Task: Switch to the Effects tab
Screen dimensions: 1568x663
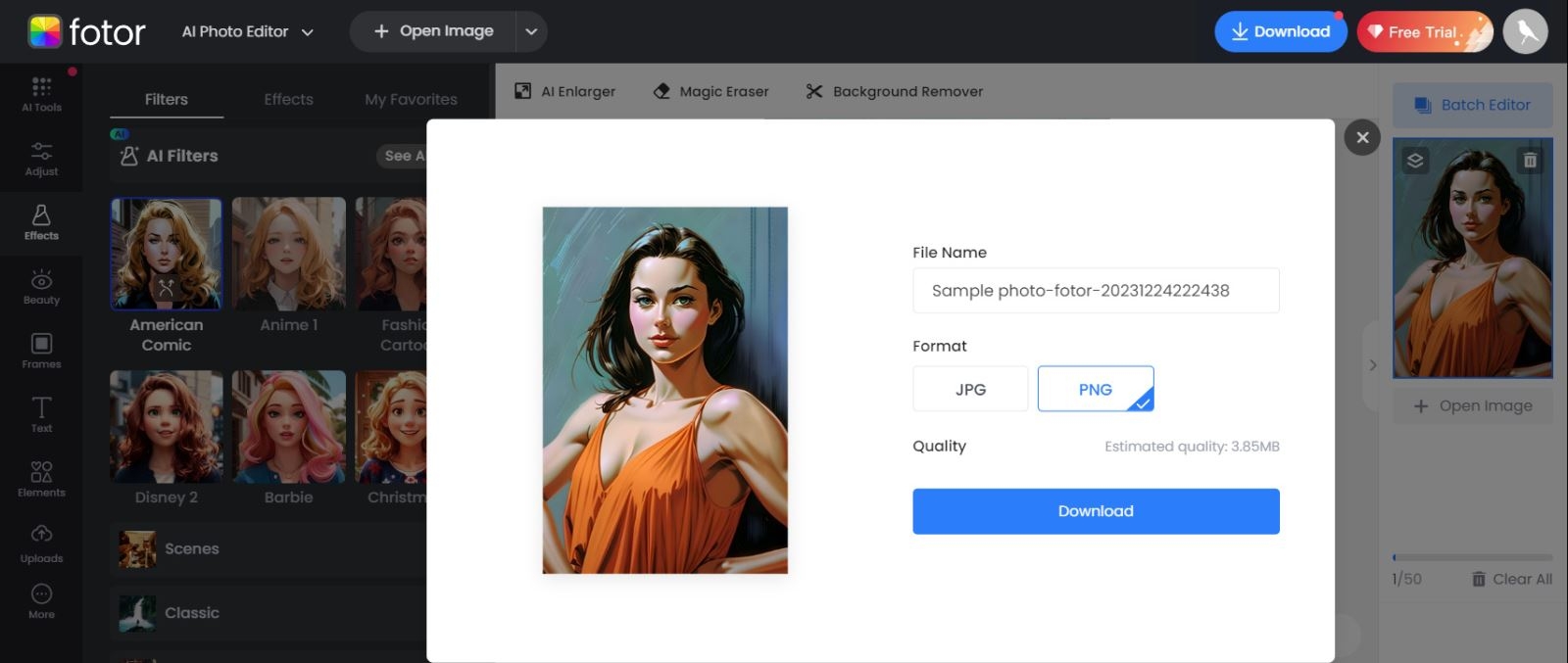Action: pyautogui.click(x=288, y=99)
